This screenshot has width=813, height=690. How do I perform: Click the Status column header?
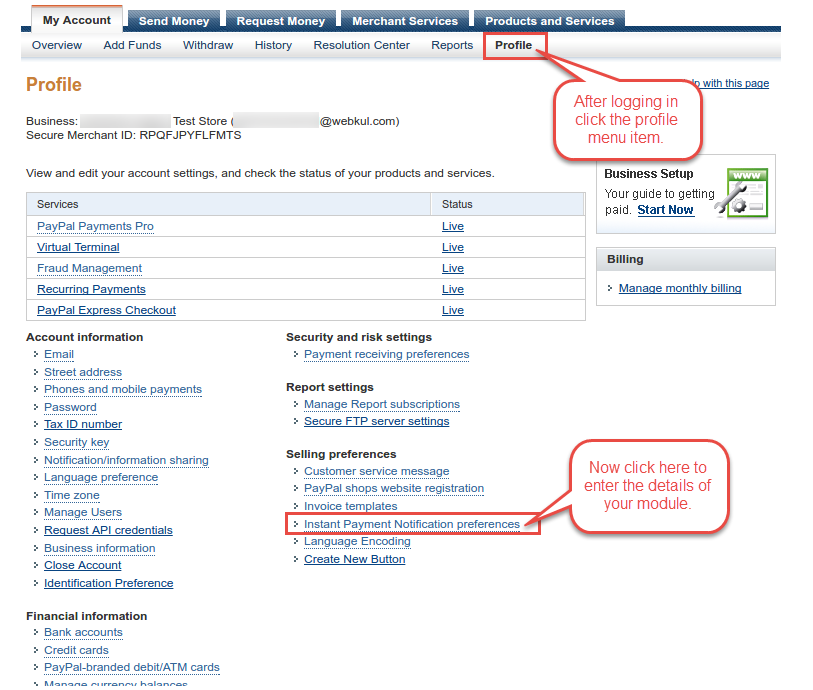[508, 204]
